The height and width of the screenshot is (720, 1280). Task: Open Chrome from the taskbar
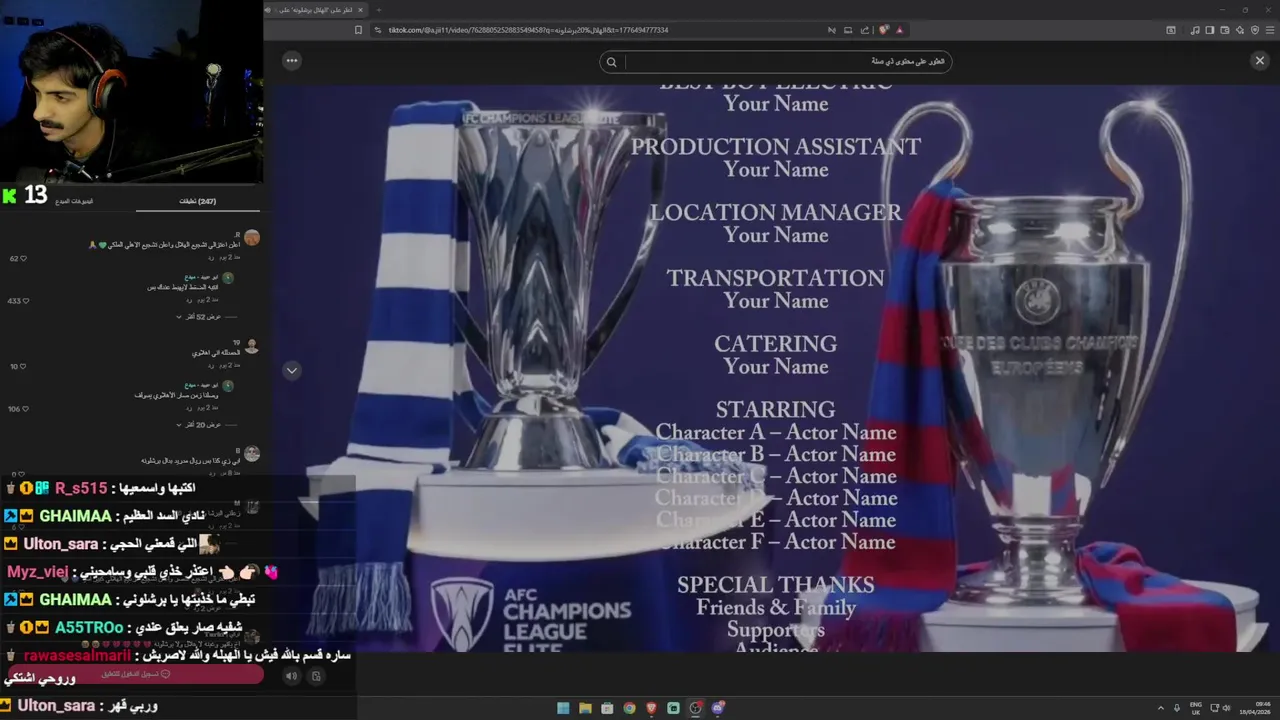(x=629, y=708)
